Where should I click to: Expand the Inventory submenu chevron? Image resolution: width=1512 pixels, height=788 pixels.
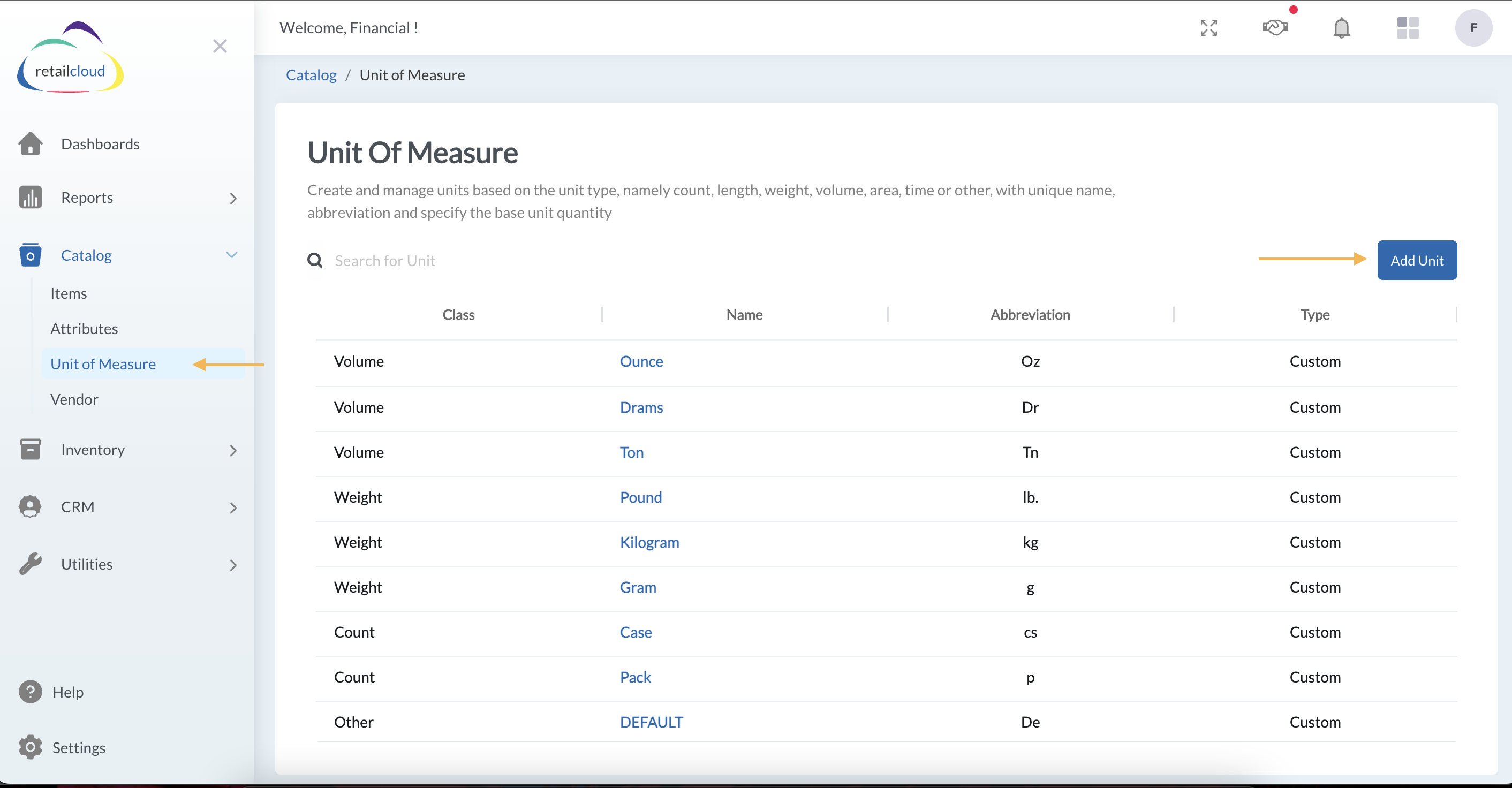(x=233, y=451)
